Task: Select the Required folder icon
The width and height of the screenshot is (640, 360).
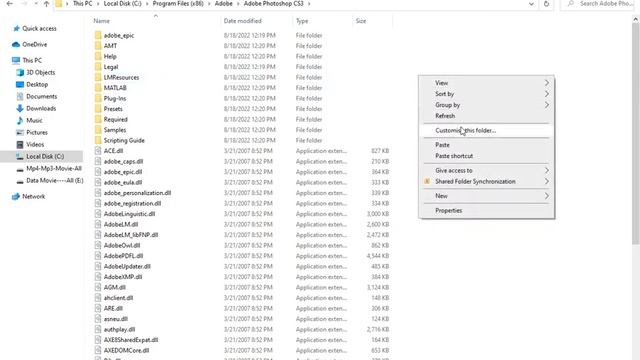Action: tap(98, 119)
